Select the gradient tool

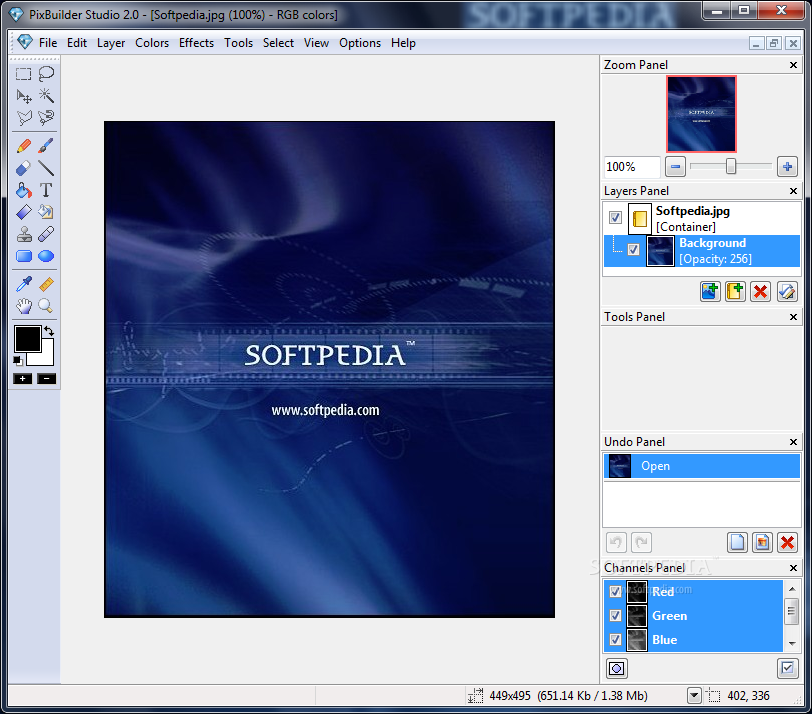coord(23,212)
